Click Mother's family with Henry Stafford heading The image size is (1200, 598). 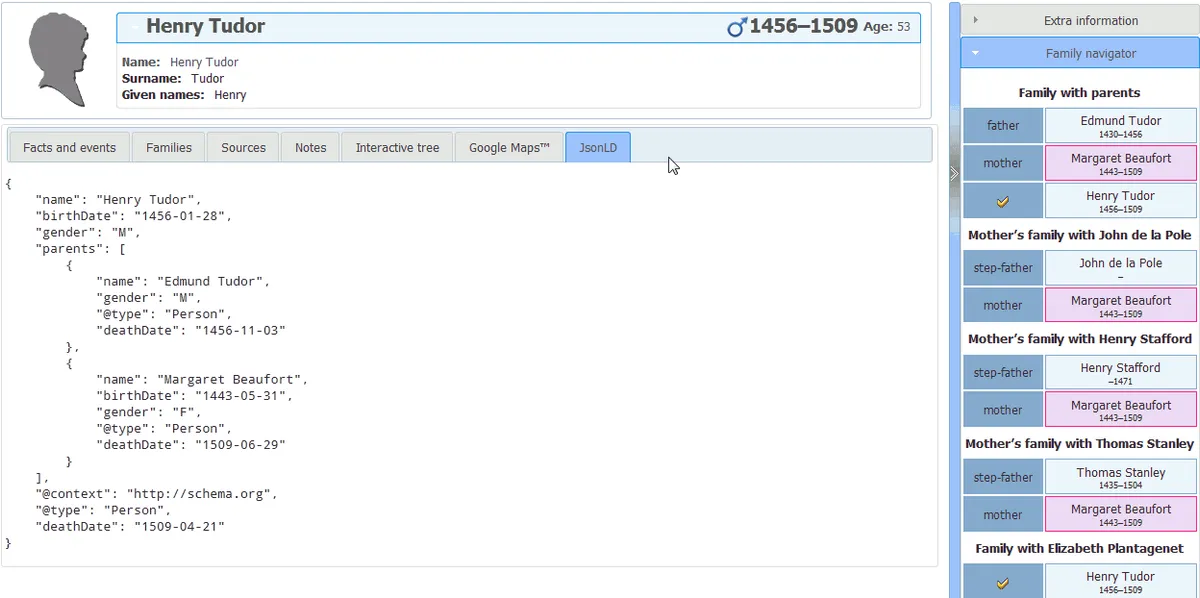[1079, 339]
